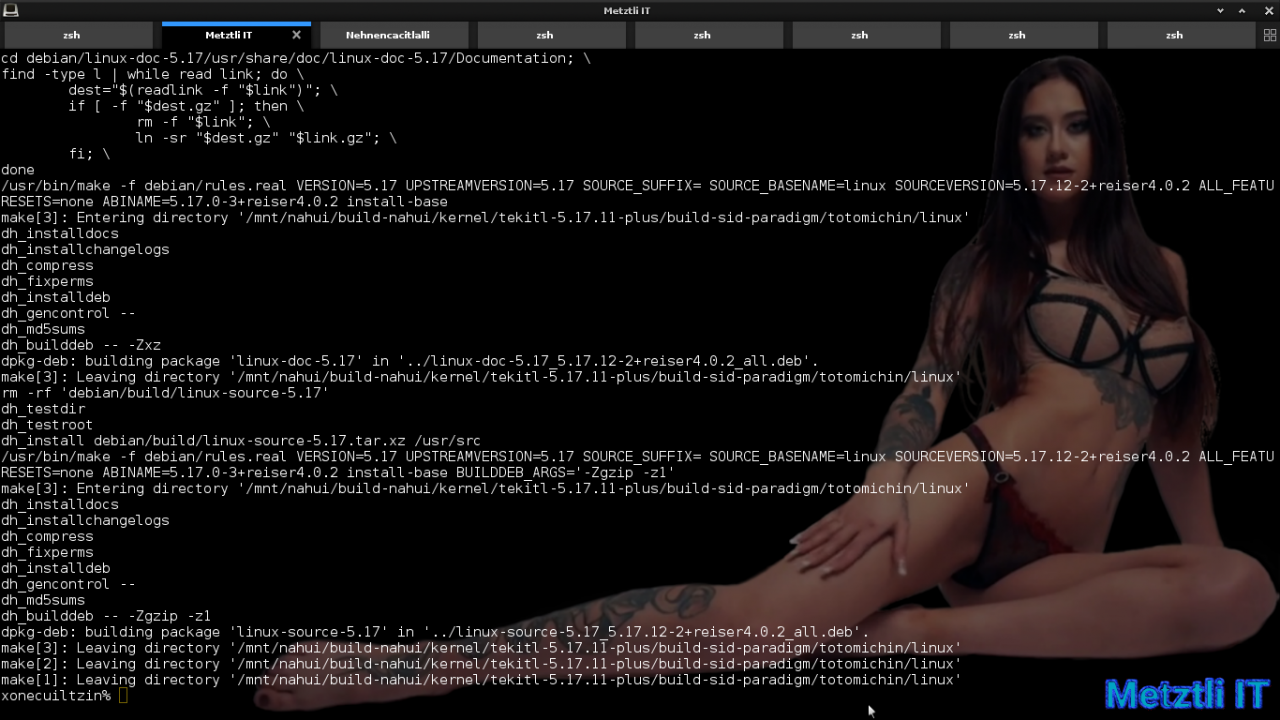Click the 'ln -sr "$dest.gz" "$link.gz"' line
Screen dimensions: 1280x720
pyautogui.click(x=266, y=138)
